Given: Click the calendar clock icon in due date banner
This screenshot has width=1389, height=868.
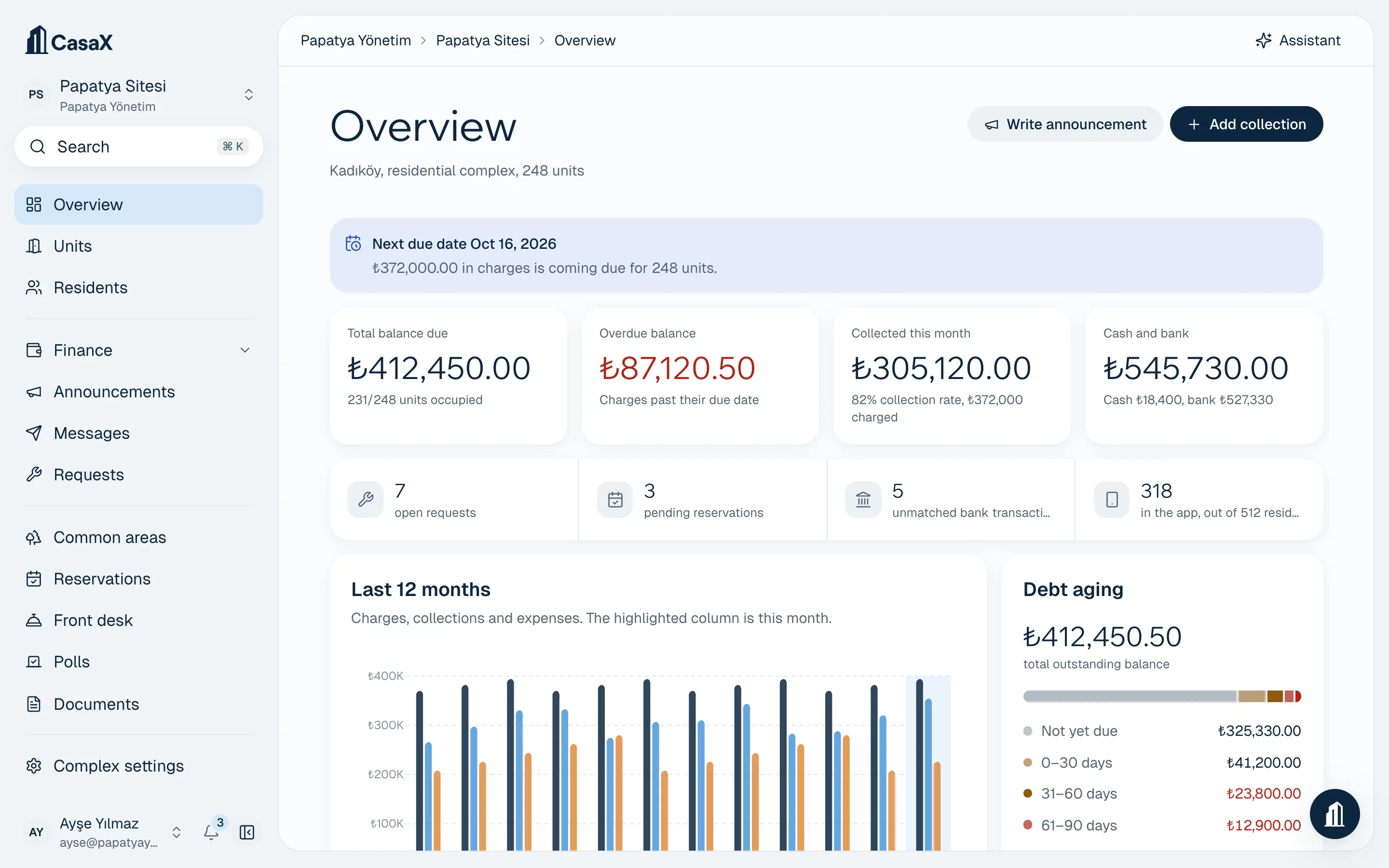Looking at the screenshot, I should pos(353,244).
